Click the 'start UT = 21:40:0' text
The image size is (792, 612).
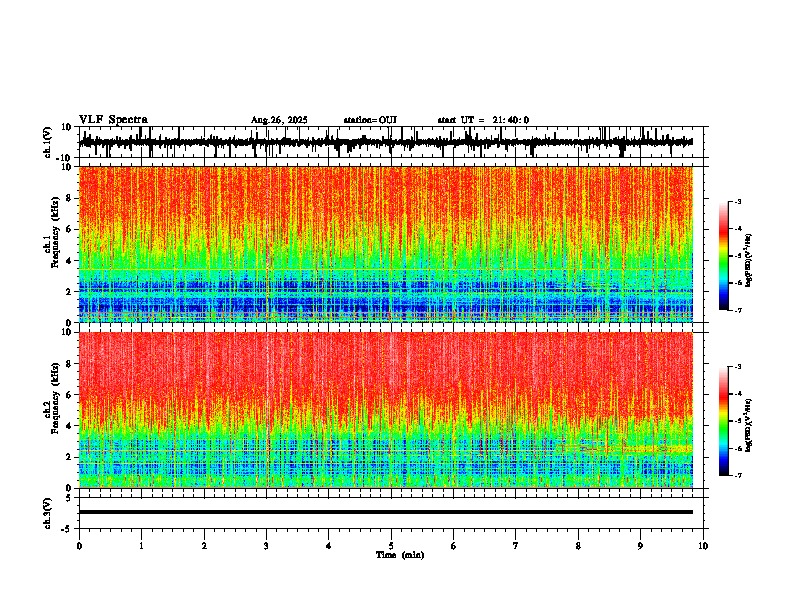[483, 120]
